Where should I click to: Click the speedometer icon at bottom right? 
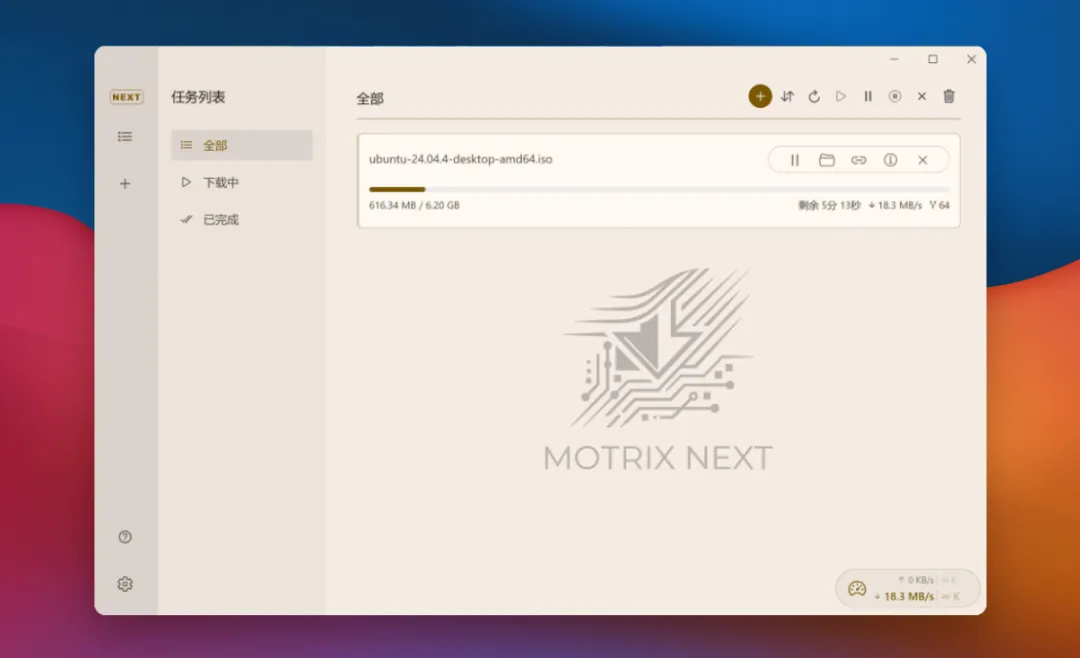point(857,588)
